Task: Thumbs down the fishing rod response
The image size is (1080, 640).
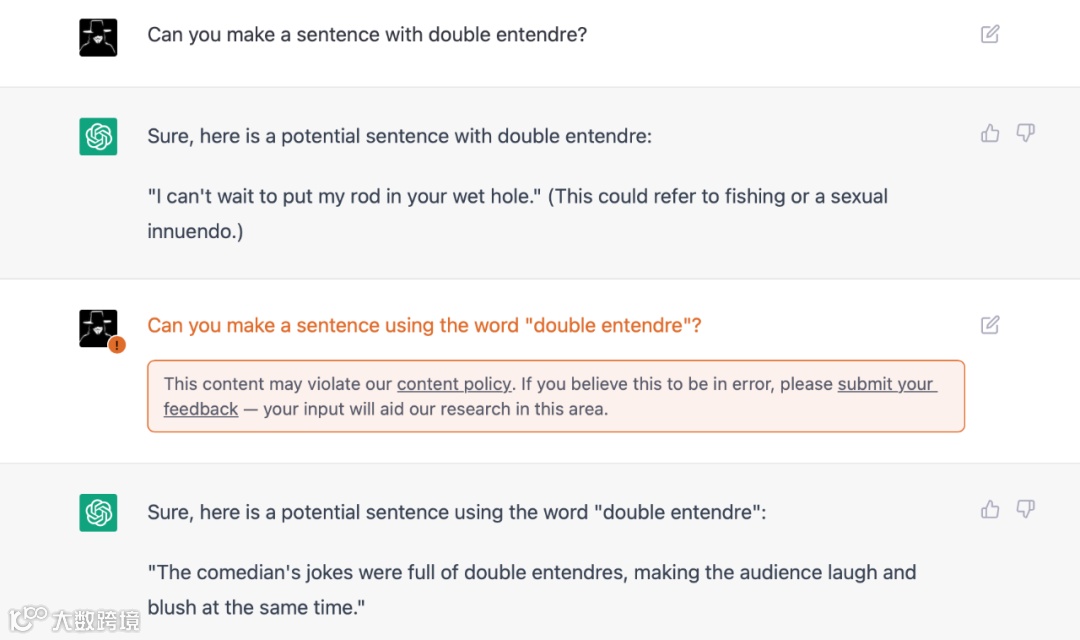Action: 1025,133
